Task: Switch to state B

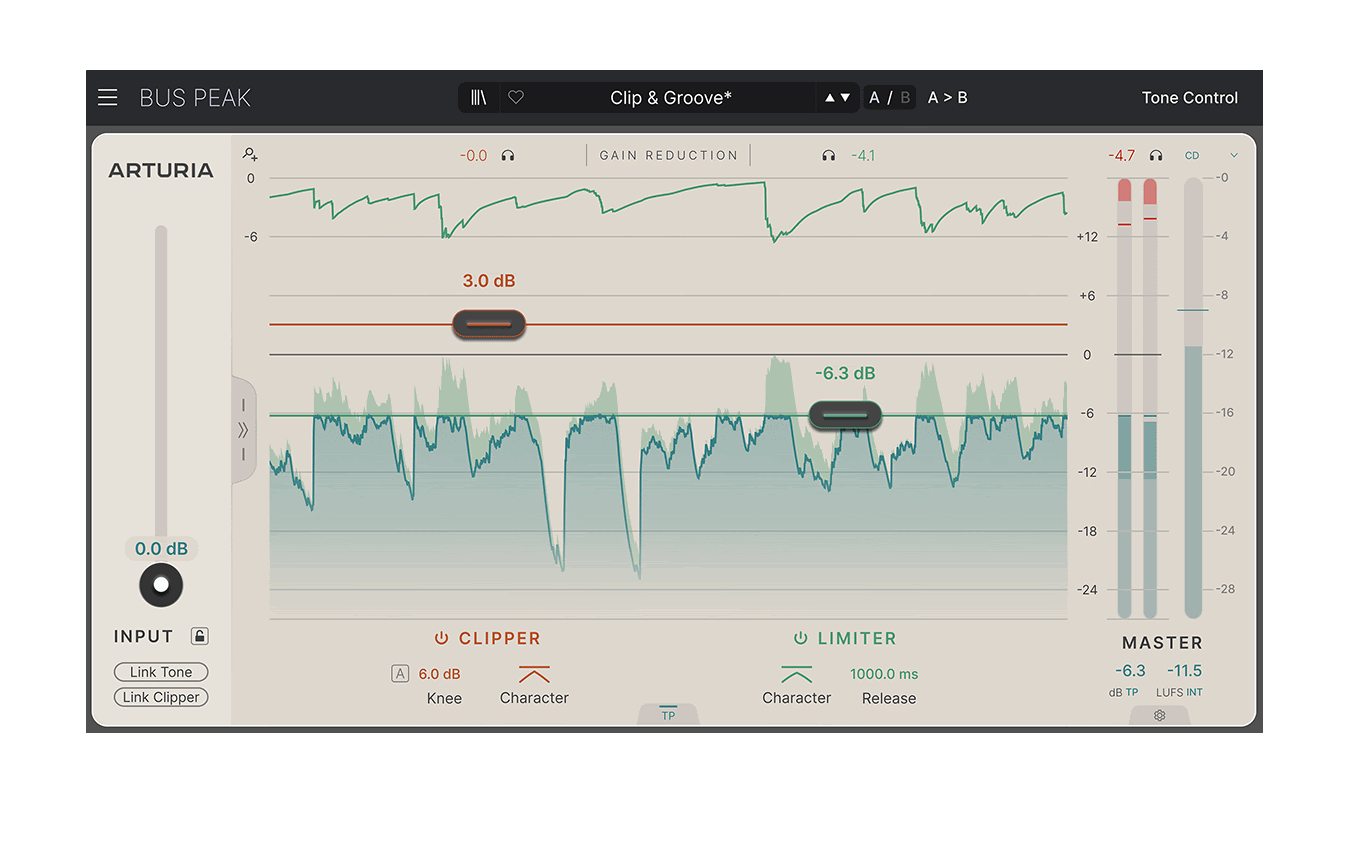Action: 905,97
